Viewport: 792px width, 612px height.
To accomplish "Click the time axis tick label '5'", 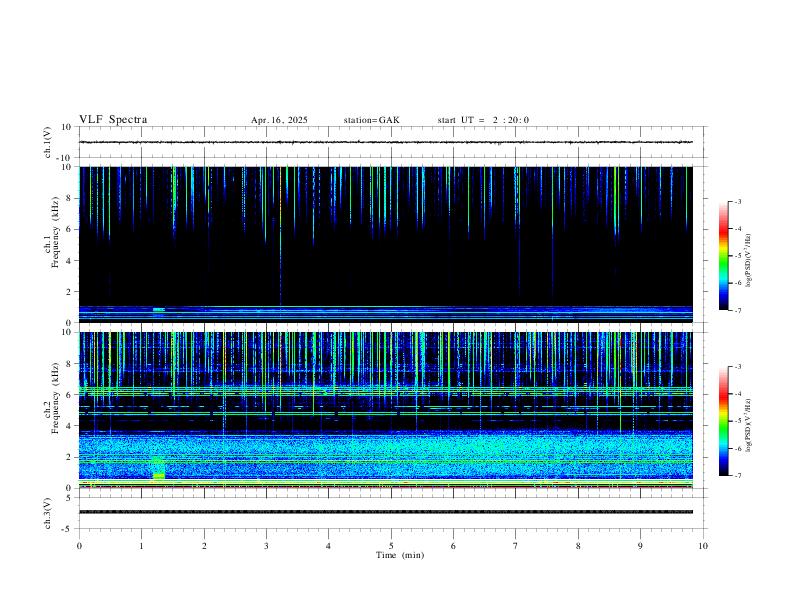I will click(x=391, y=546).
